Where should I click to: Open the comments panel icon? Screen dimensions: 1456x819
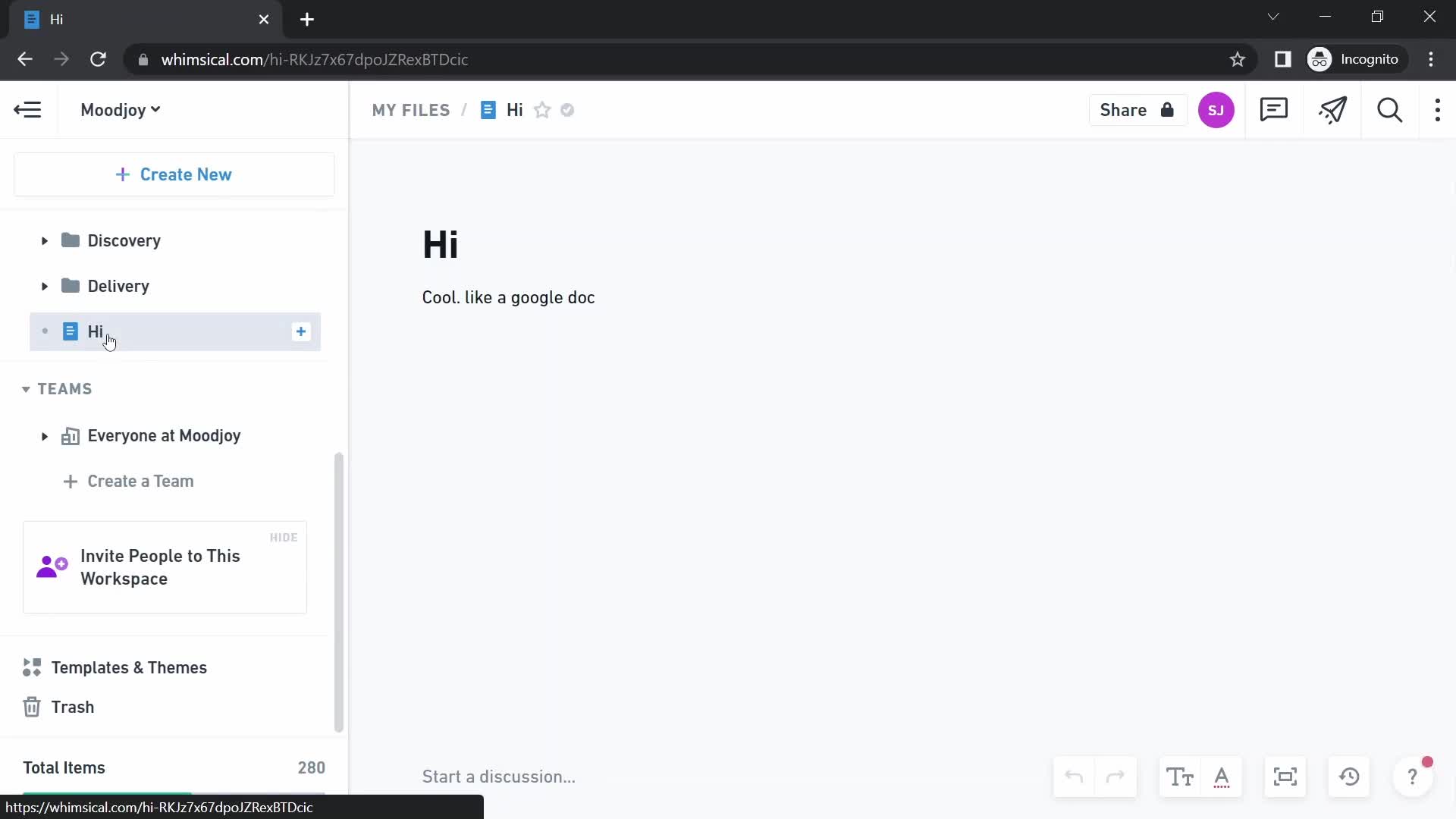(1275, 110)
